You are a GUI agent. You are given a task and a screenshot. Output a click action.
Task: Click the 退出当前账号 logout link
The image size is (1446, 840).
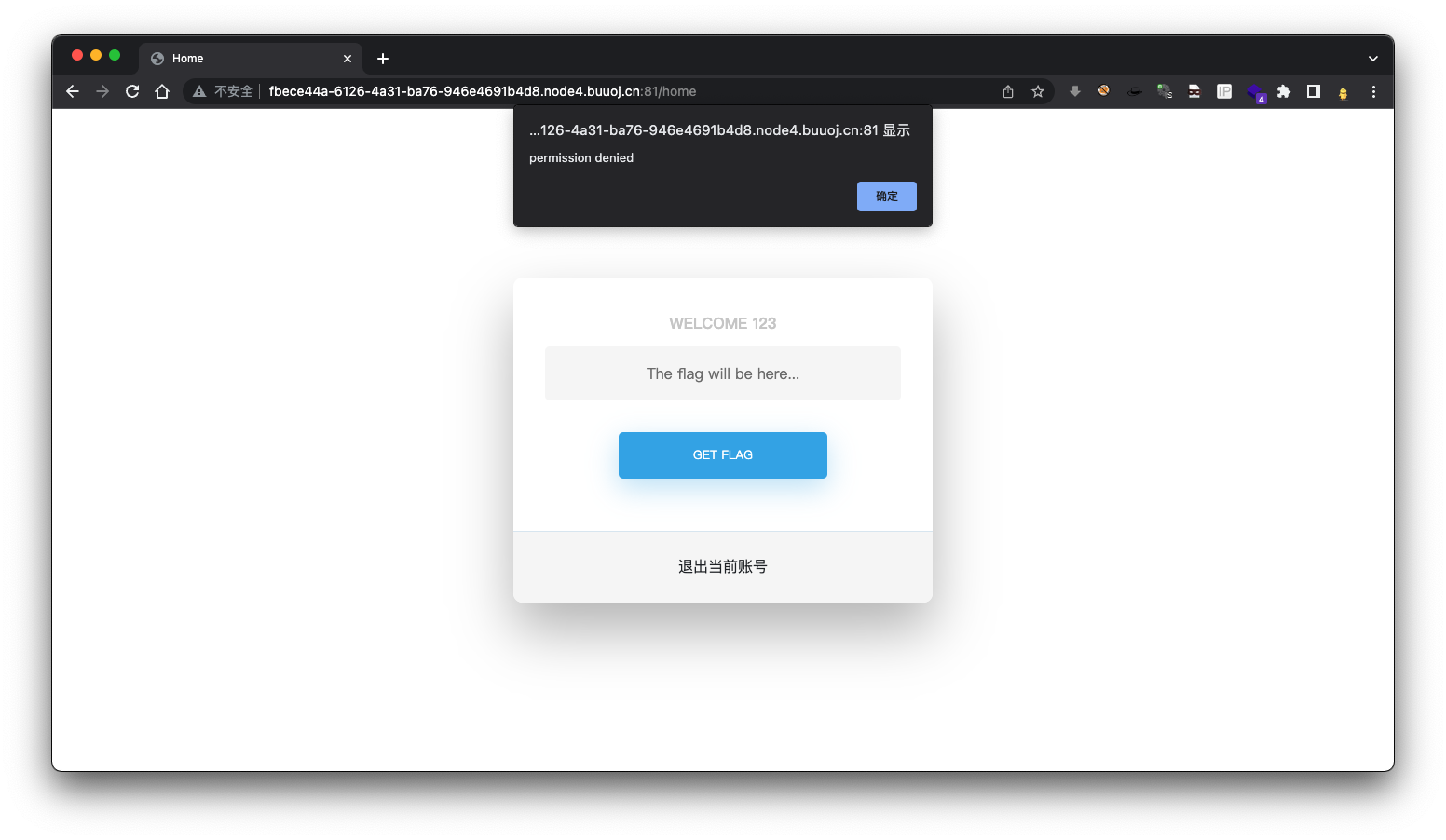pyautogui.click(x=723, y=566)
